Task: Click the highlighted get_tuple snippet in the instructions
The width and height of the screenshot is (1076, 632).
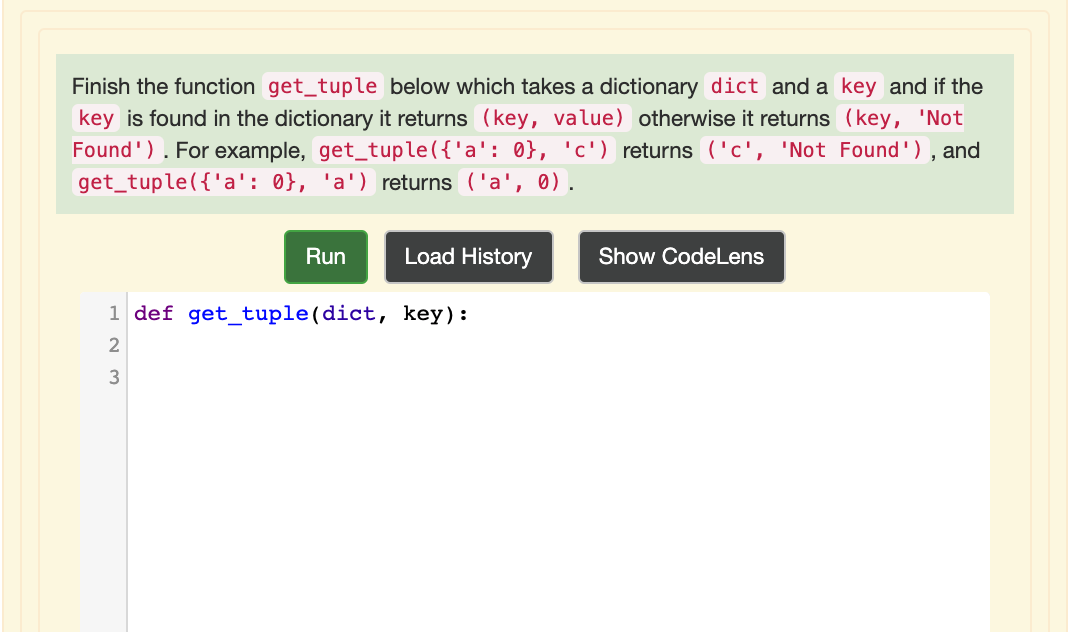Action: tap(322, 87)
